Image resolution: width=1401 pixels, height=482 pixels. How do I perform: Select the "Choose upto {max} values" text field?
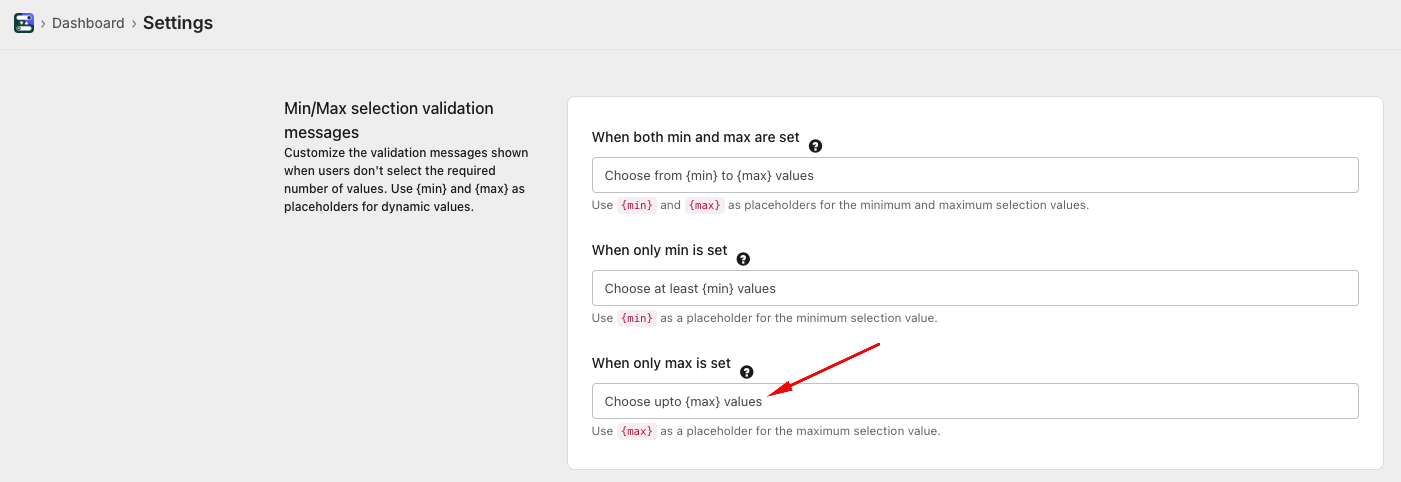[974, 401]
